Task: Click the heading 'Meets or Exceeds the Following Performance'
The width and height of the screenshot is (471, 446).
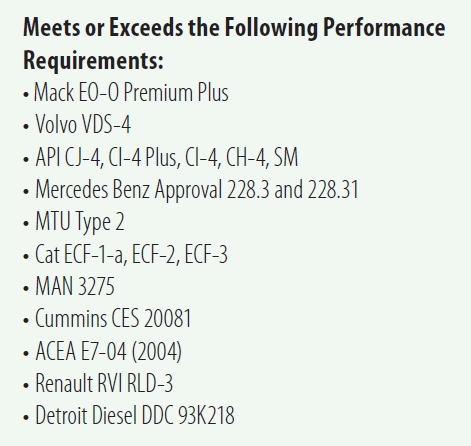Action: click(x=234, y=28)
